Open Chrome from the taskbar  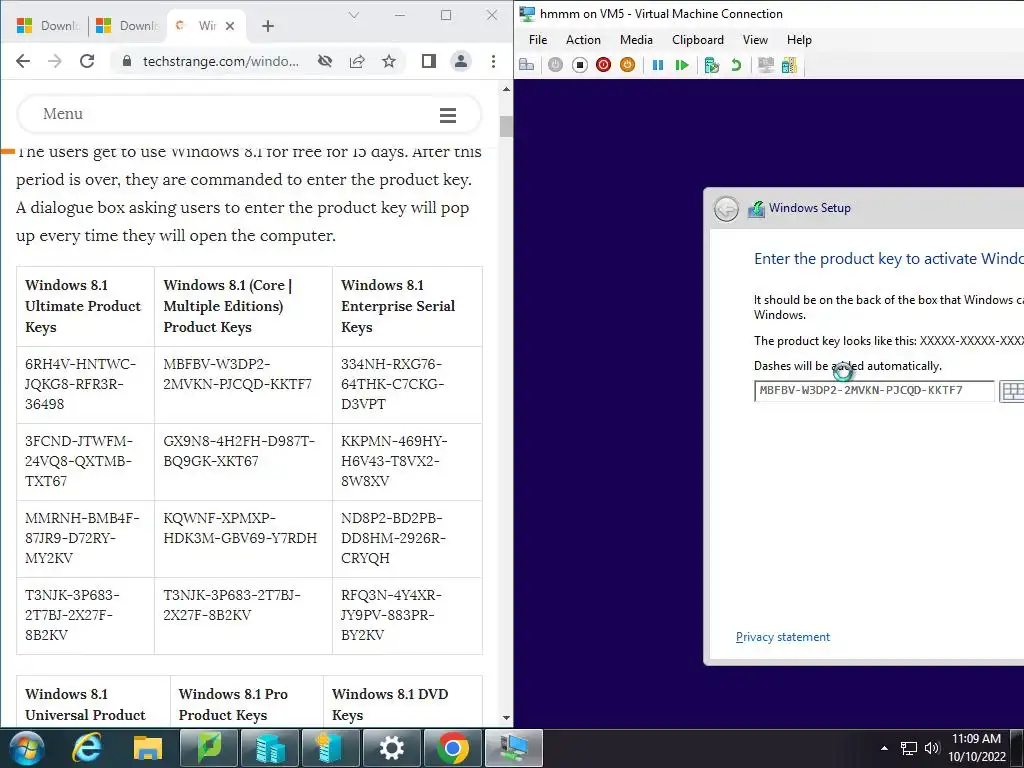[453, 748]
